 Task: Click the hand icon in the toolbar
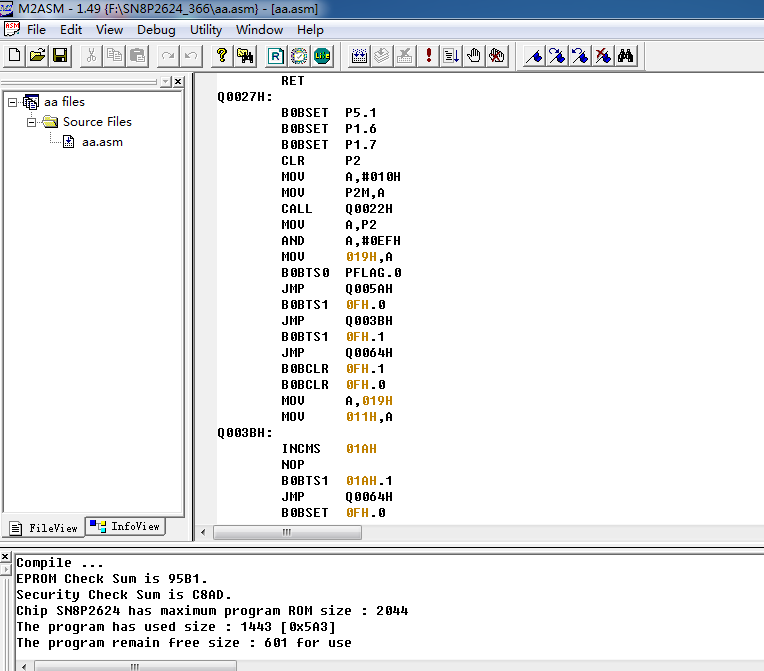pyautogui.click(x=474, y=55)
